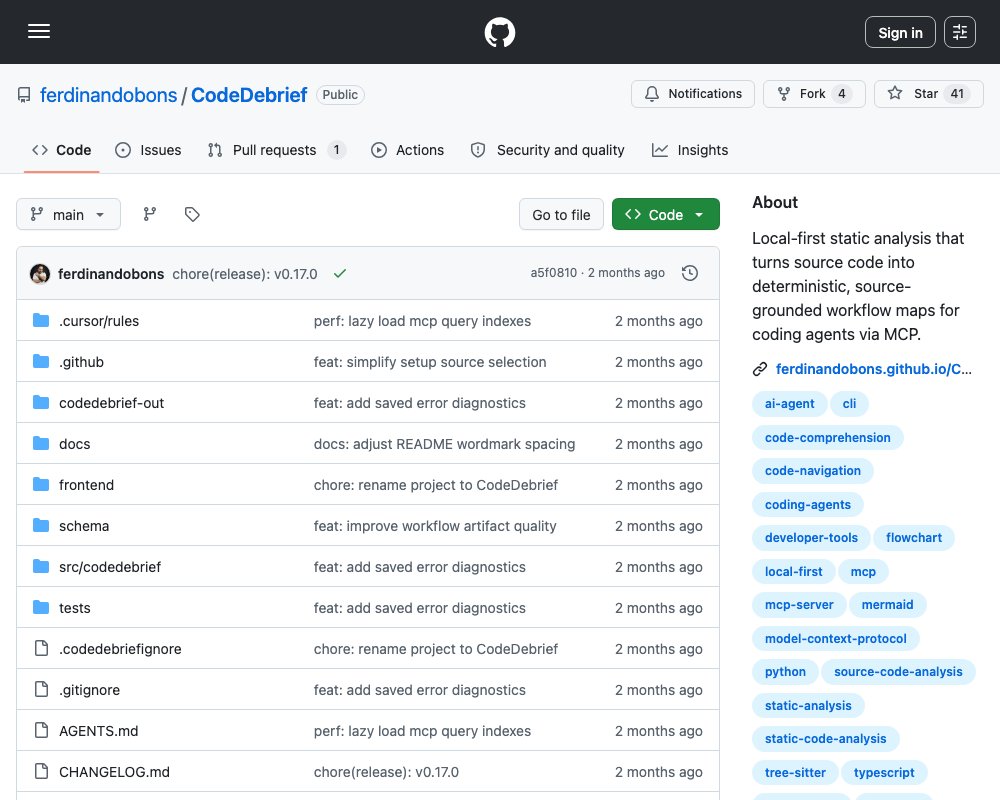This screenshot has height=800, width=1000.
Task: Open the codedebrief-out folder
Action: 112,403
